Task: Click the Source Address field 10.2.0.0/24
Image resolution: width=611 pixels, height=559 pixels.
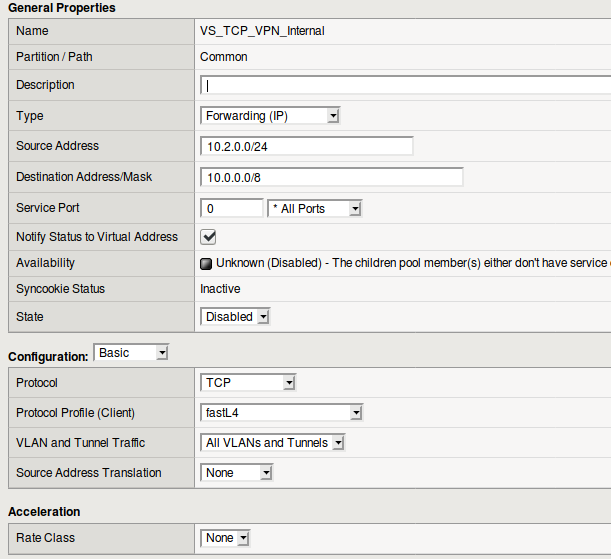Action: click(307, 146)
